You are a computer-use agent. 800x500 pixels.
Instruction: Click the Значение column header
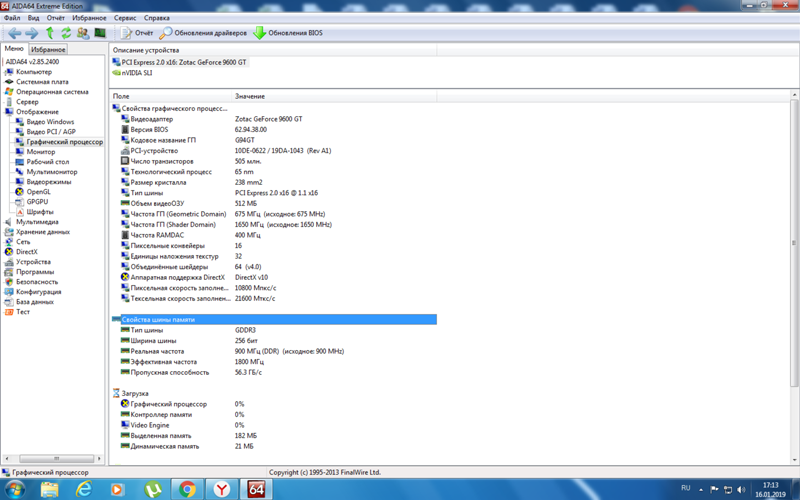tap(334, 96)
